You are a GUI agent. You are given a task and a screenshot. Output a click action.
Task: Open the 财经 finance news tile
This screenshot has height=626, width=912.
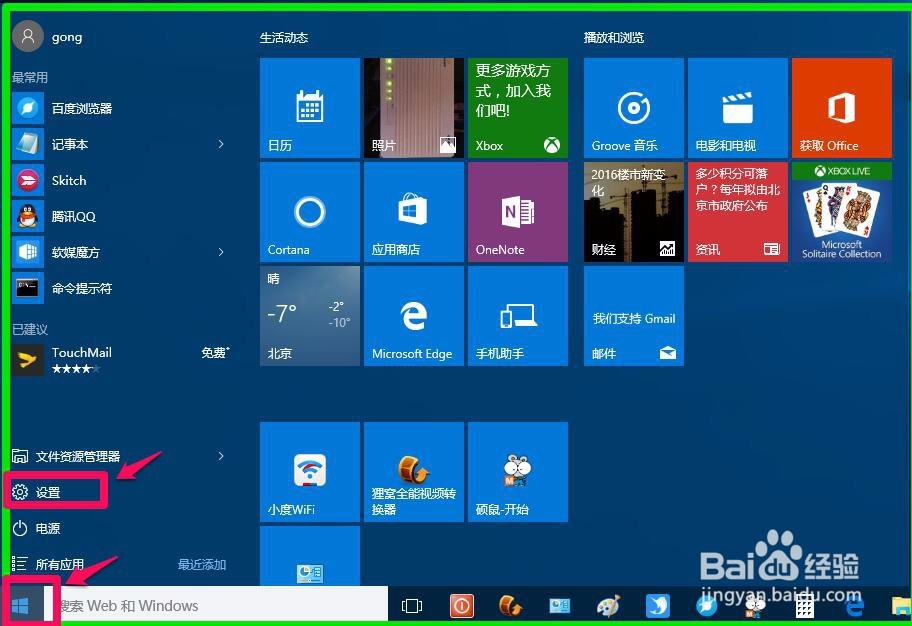(x=633, y=212)
